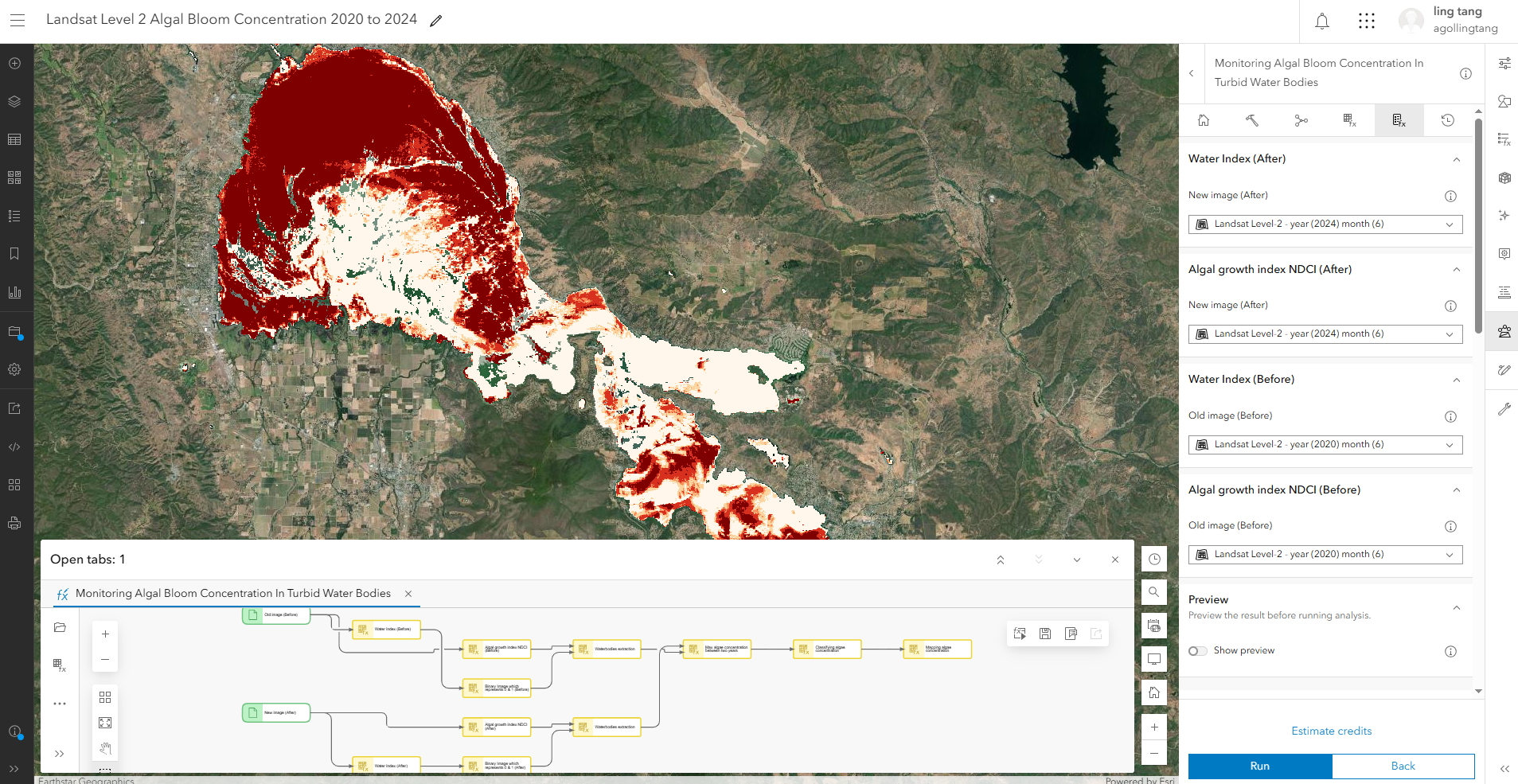Select the Max algae concentration node

tap(716, 649)
